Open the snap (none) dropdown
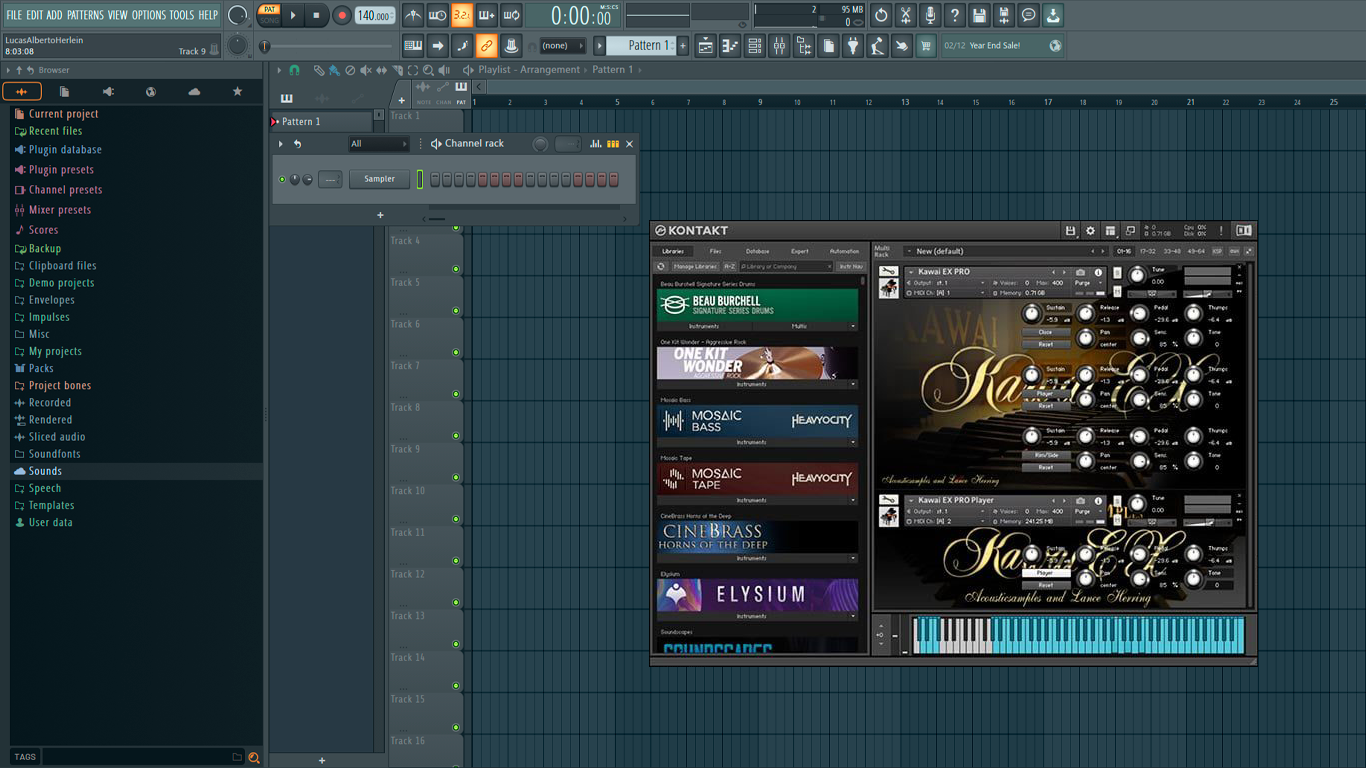This screenshot has width=1366, height=768. click(563, 46)
